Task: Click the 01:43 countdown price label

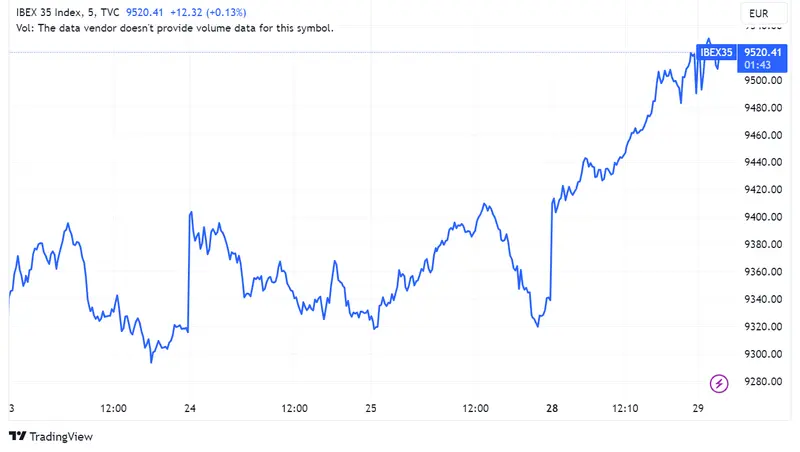Action: tap(757, 64)
